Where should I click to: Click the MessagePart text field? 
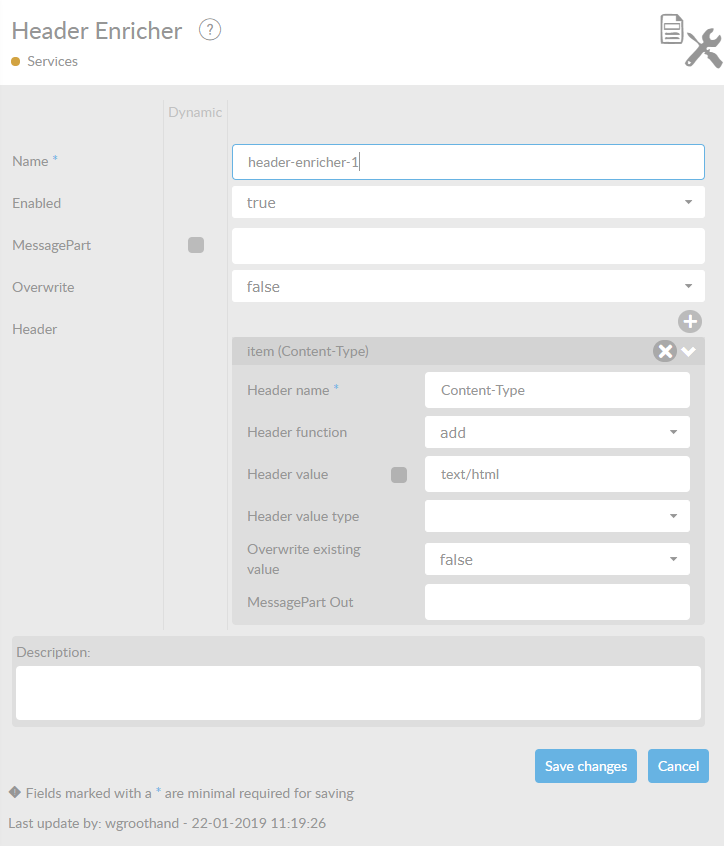tap(468, 246)
